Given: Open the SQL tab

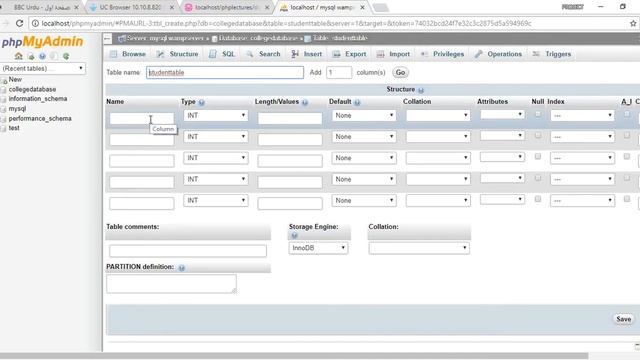Looking at the screenshot, I should (222, 54).
